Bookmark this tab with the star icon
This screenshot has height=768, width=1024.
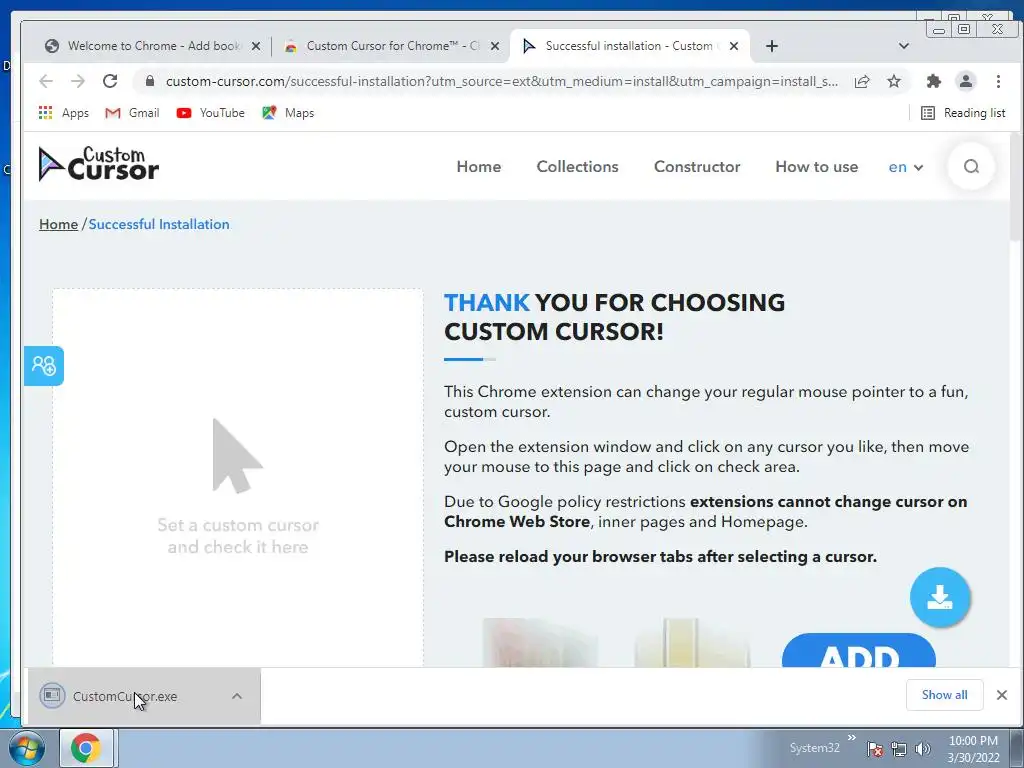pyautogui.click(x=894, y=81)
